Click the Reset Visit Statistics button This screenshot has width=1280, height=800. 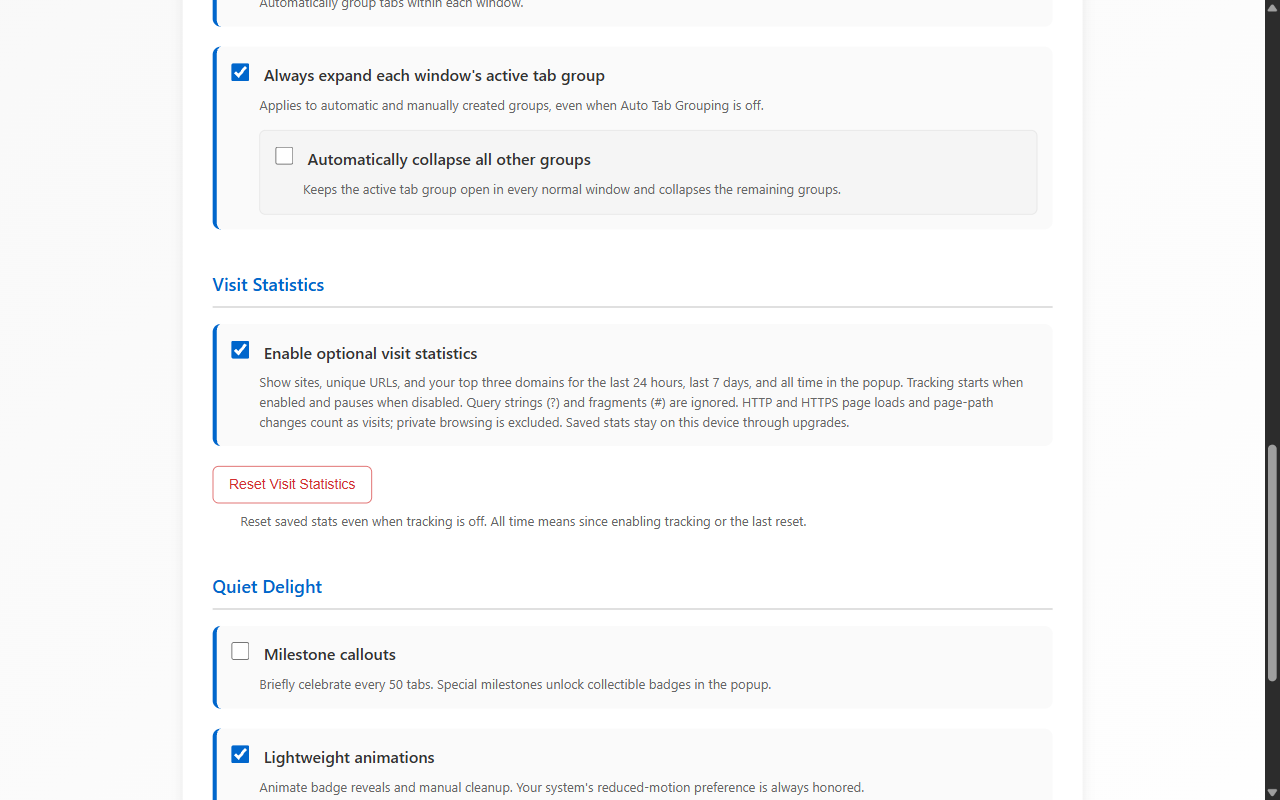292,484
